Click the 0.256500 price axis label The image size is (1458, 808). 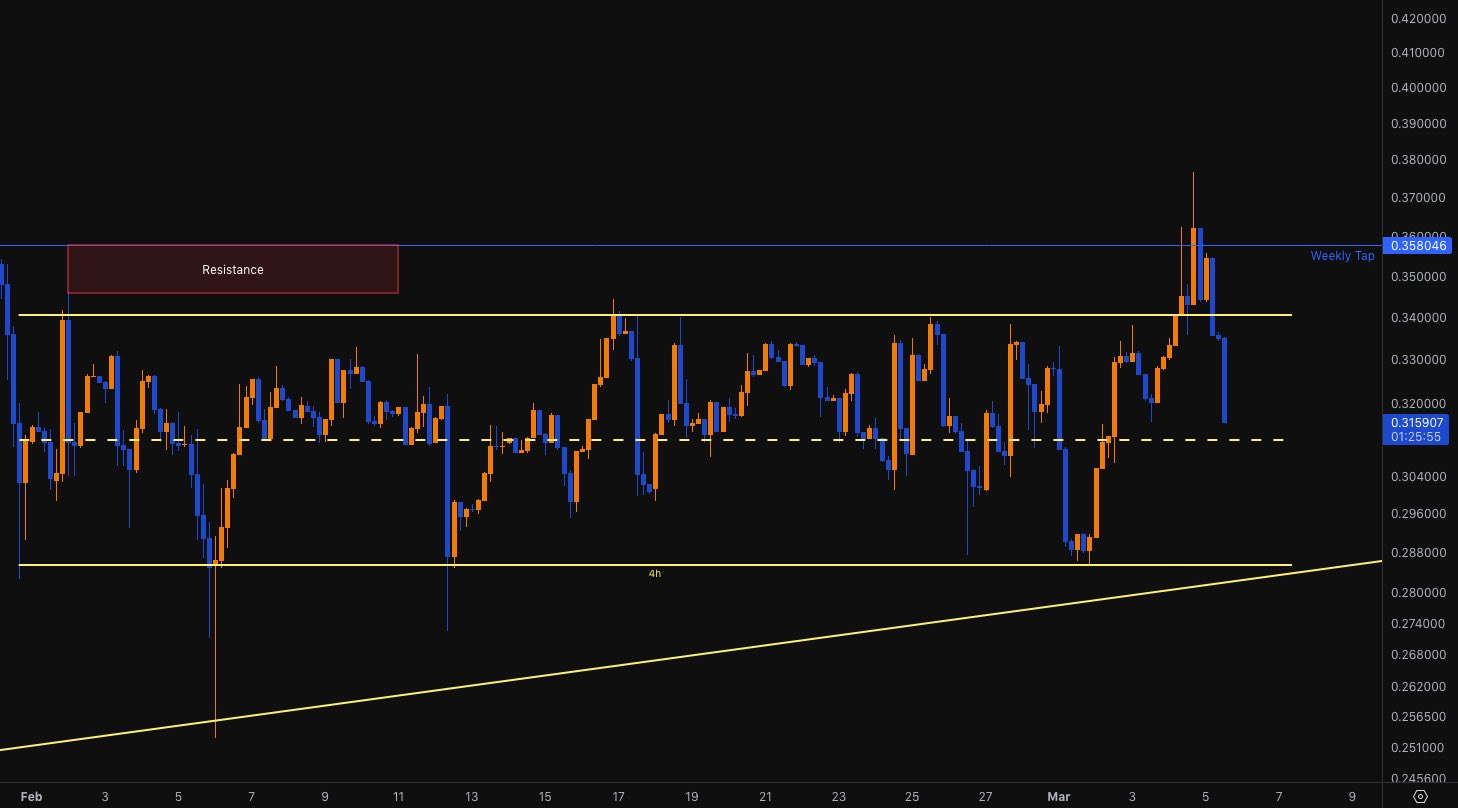pyautogui.click(x=1417, y=717)
